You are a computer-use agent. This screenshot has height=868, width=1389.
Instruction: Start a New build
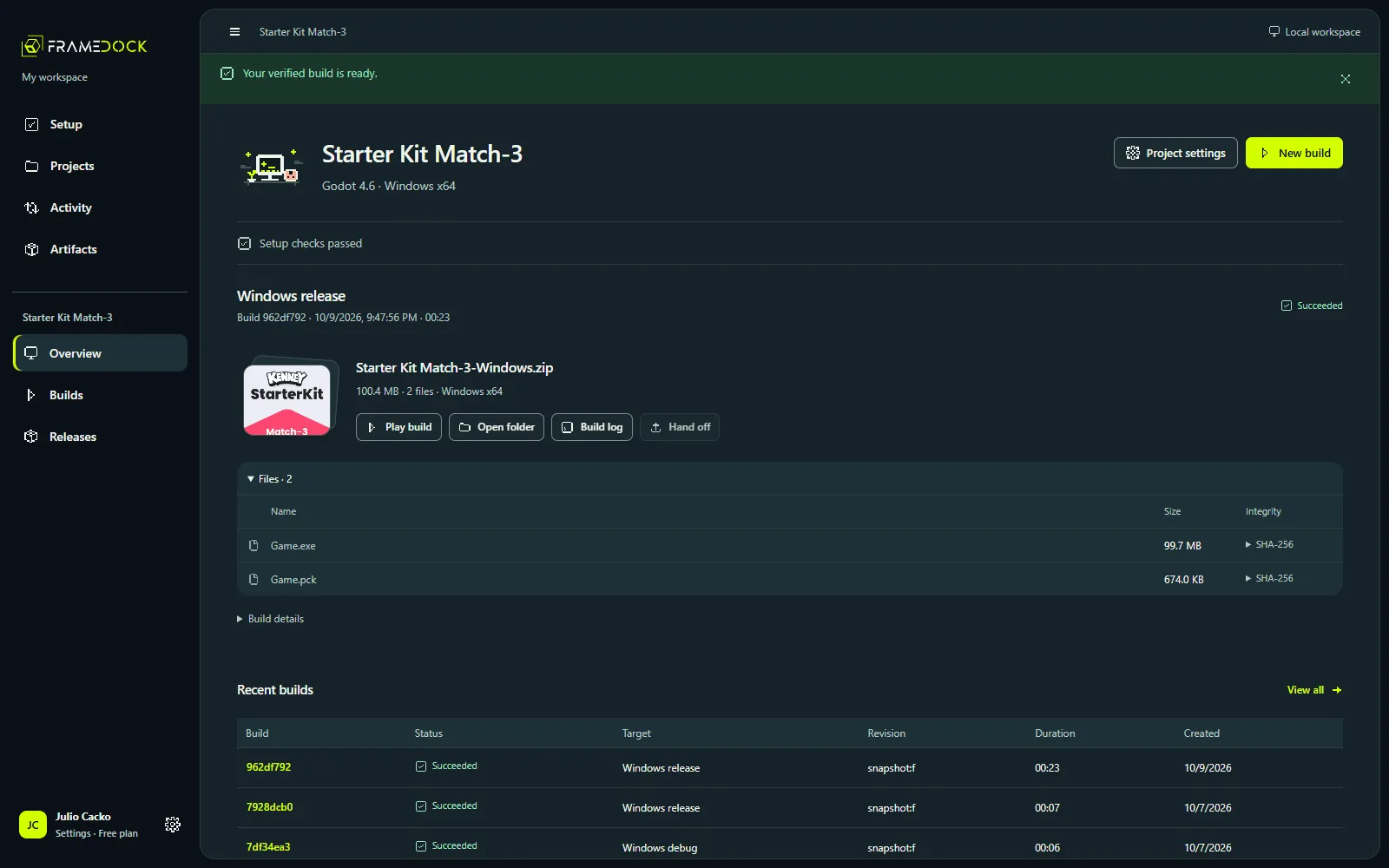point(1294,153)
